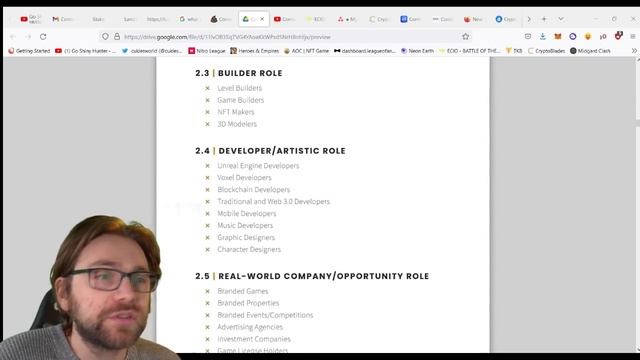This screenshot has width=640, height=360.
Task: Click the 2.4 DEVELOPER/ARTISTIC ROLE heading
Action: coord(270,151)
